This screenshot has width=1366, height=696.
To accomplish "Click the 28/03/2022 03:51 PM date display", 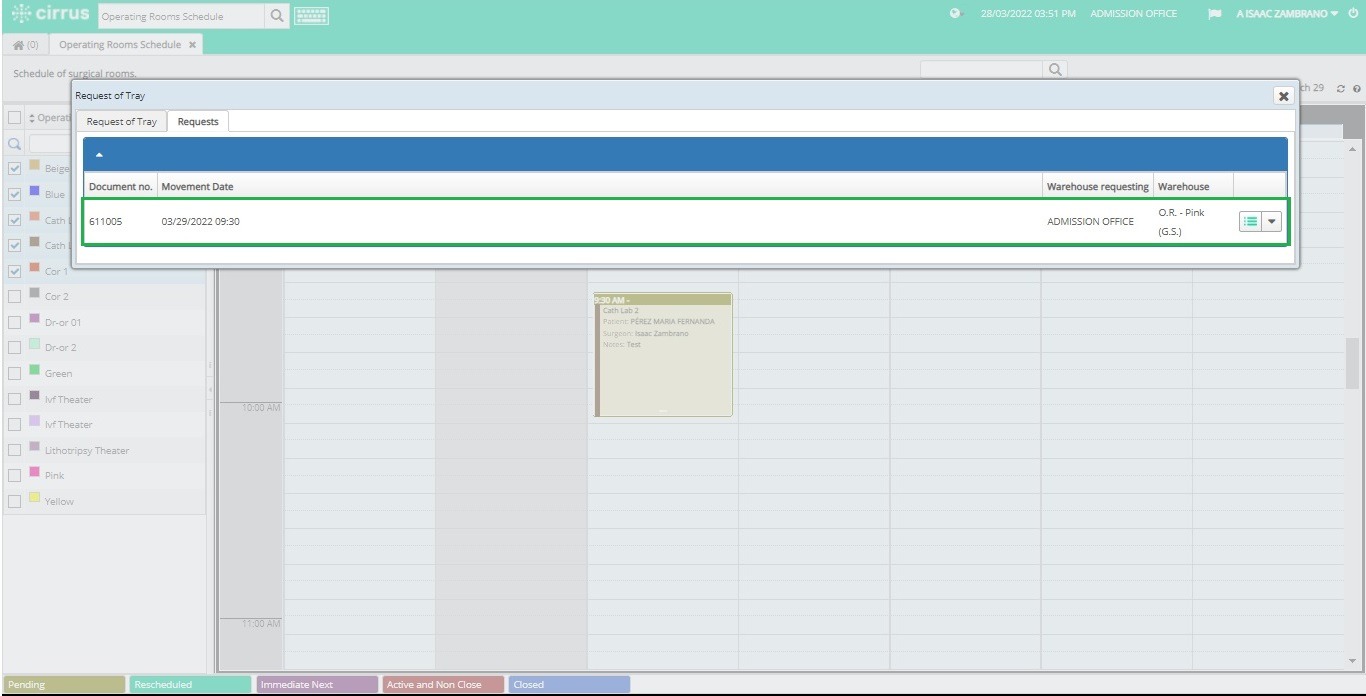I will [x=1028, y=14].
